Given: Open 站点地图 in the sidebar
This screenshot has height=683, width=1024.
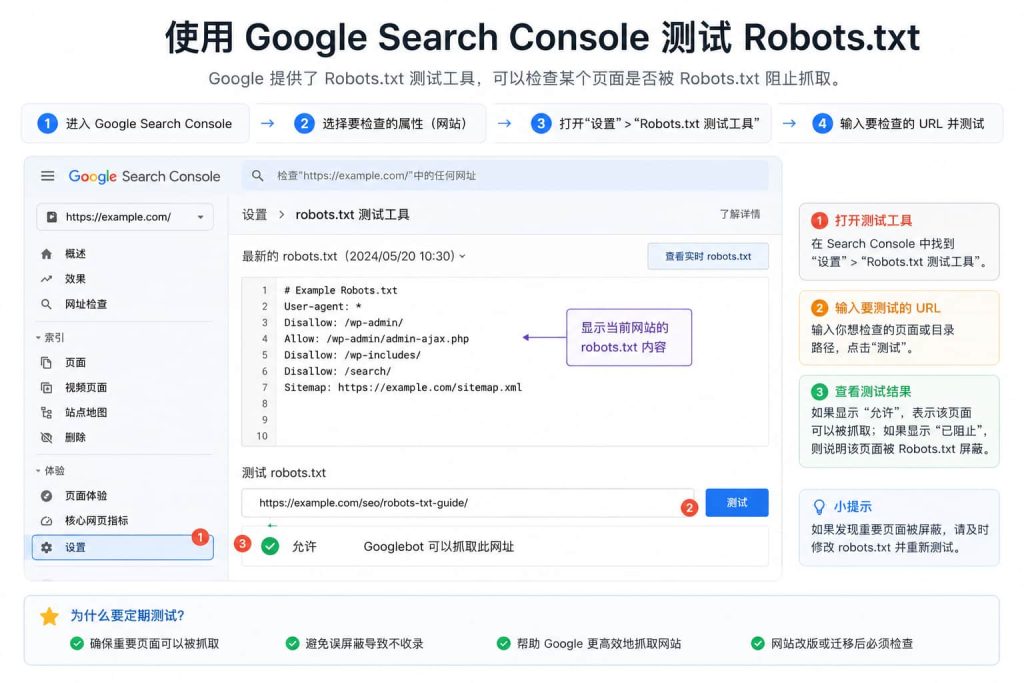Looking at the screenshot, I should pos(86,413).
